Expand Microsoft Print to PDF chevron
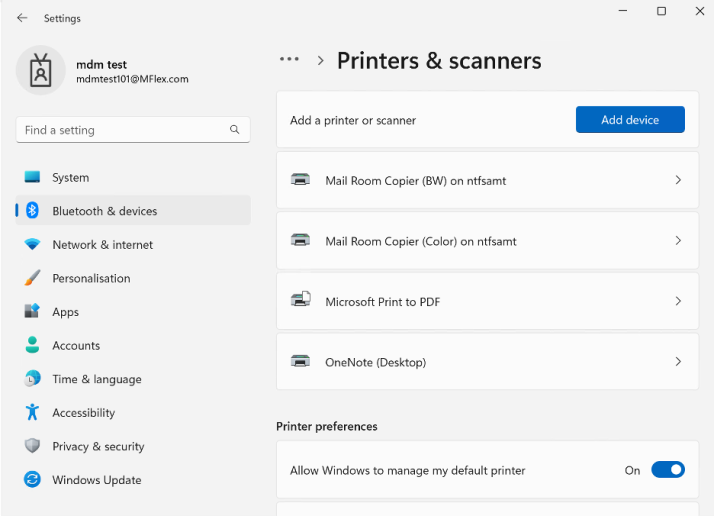Image resolution: width=714 pixels, height=516 pixels. 678,301
